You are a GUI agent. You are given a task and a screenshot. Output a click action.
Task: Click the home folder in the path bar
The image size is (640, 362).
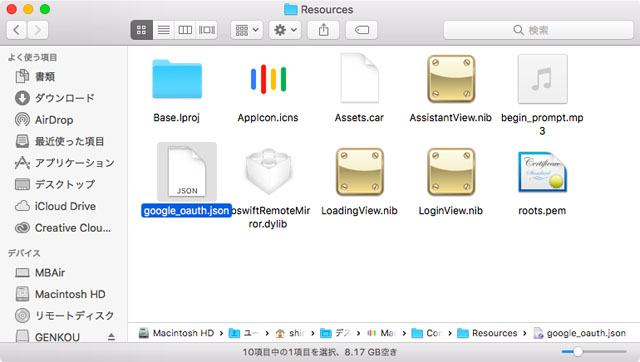click(x=290, y=333)
